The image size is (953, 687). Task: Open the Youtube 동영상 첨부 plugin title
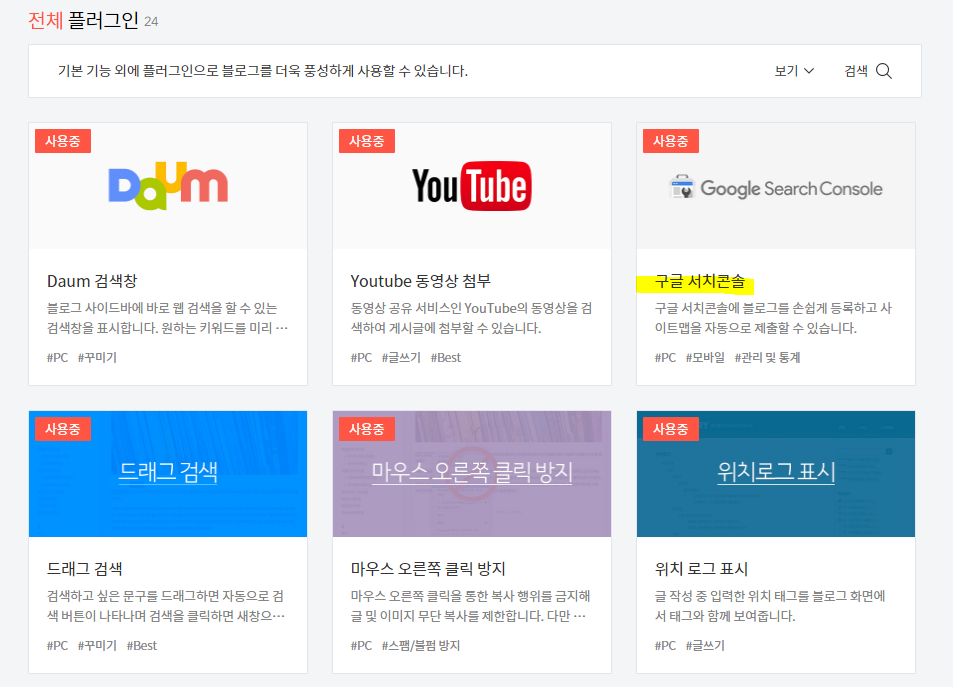pos(421,281)
